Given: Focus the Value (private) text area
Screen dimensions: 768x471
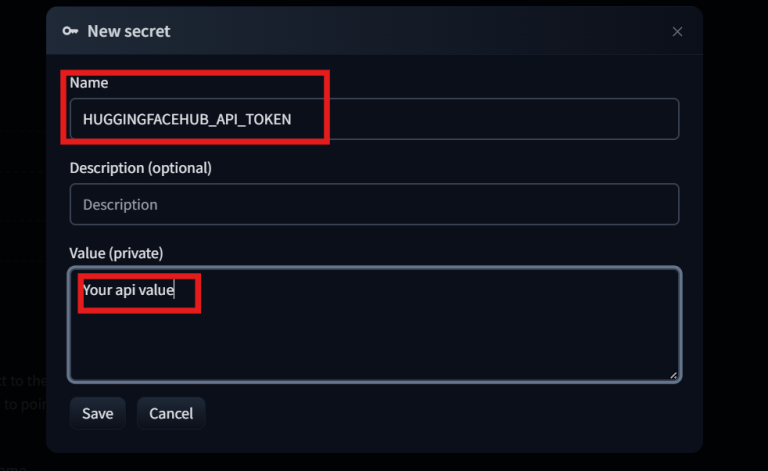Looking at the screenshot, I should coord(374,323).
